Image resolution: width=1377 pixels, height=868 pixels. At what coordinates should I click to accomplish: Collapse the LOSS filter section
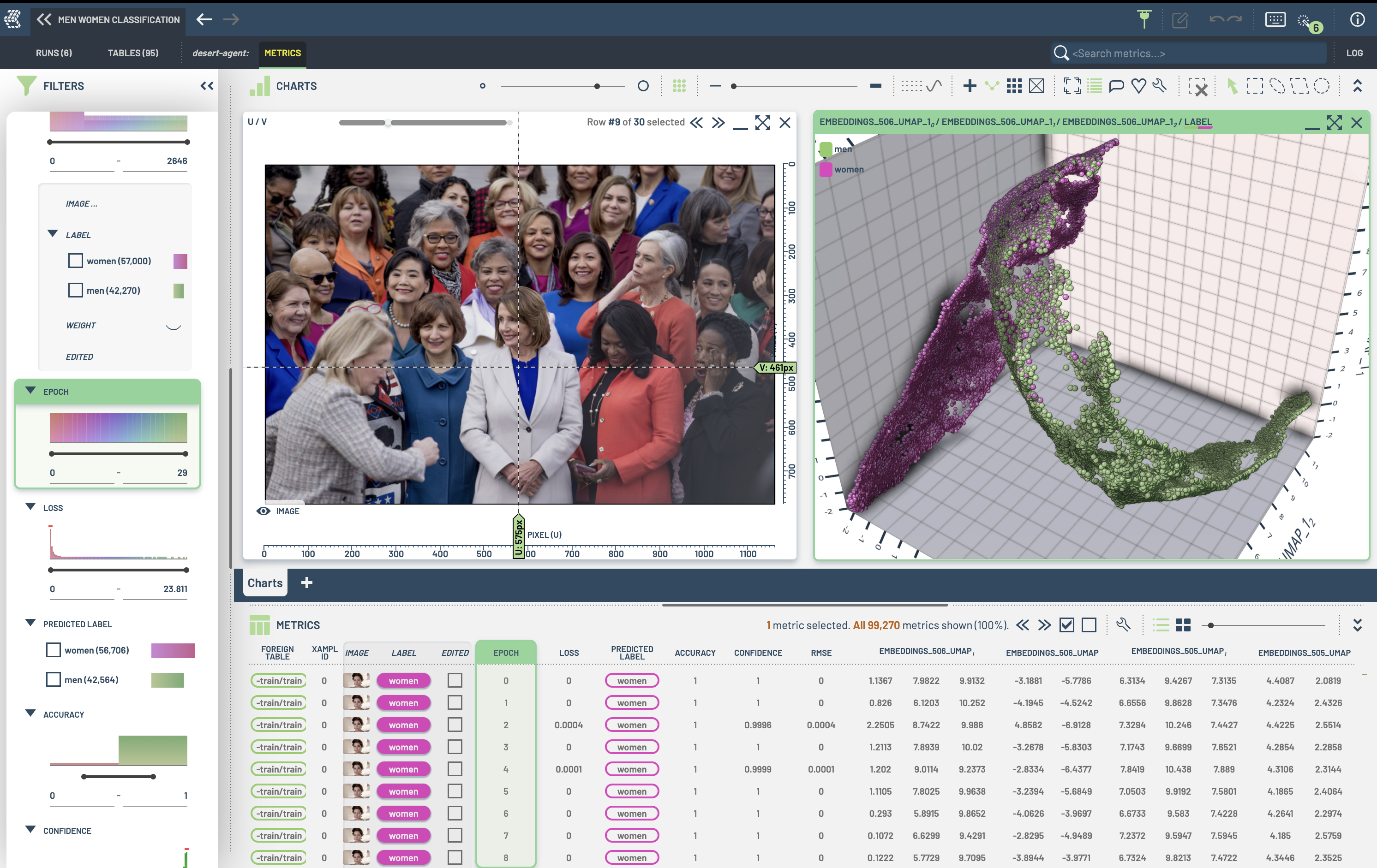(x=31, y=507)
